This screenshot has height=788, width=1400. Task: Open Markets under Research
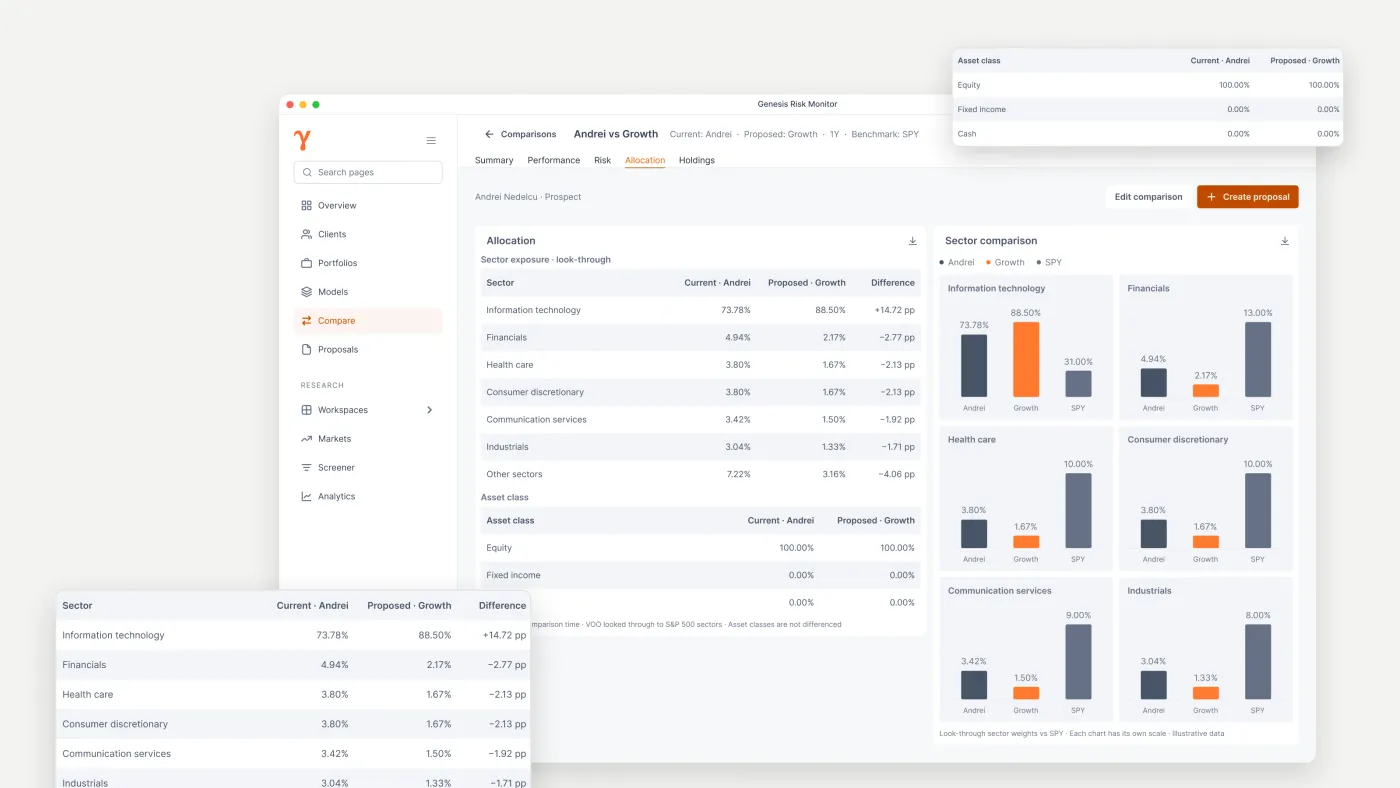[x=368, y=439]
